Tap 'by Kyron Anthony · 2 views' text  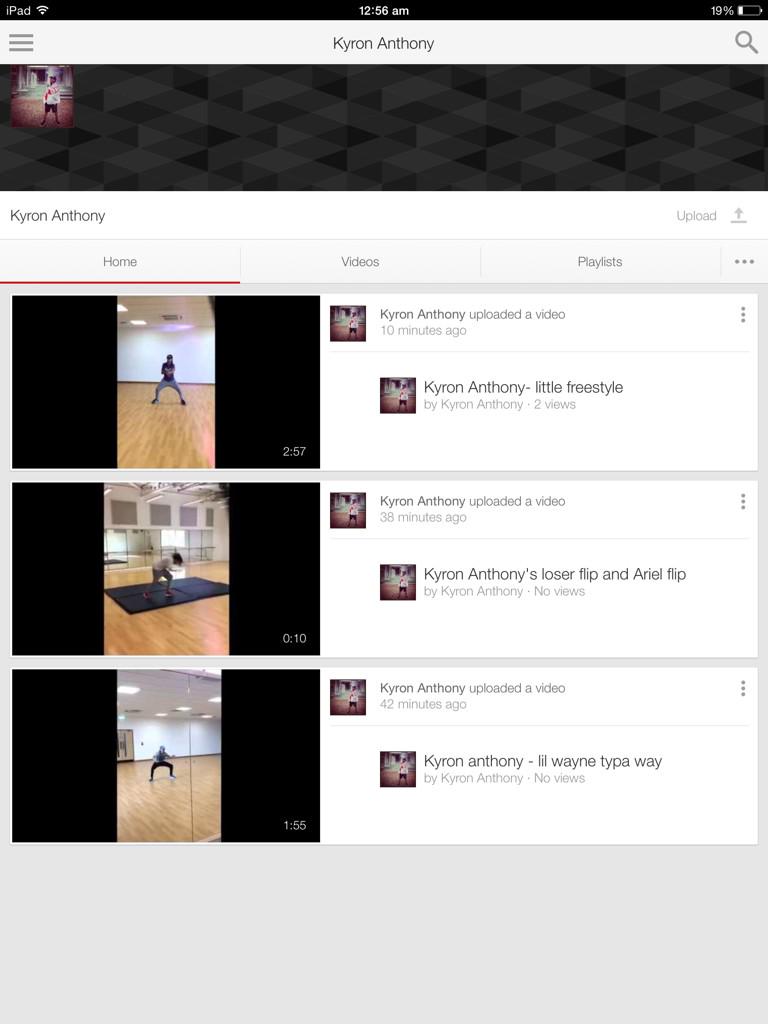point(500,404)
